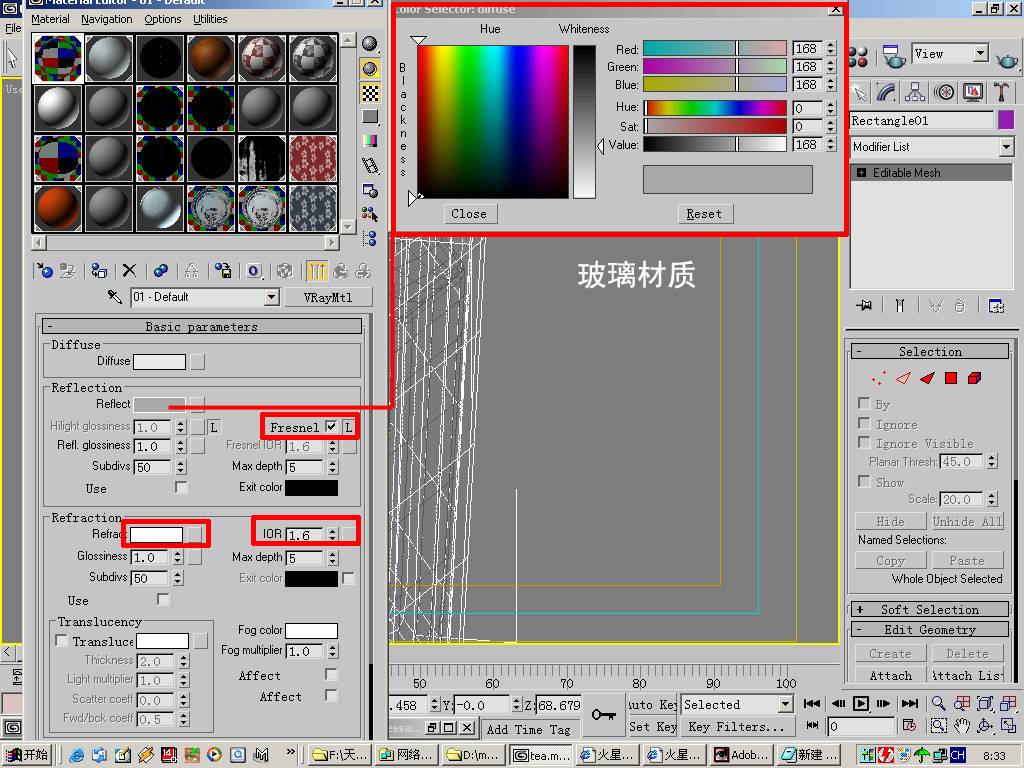This screenshot has width=1024, height=768.
Task: Click the Go to Start control
Action: (812, 703)
